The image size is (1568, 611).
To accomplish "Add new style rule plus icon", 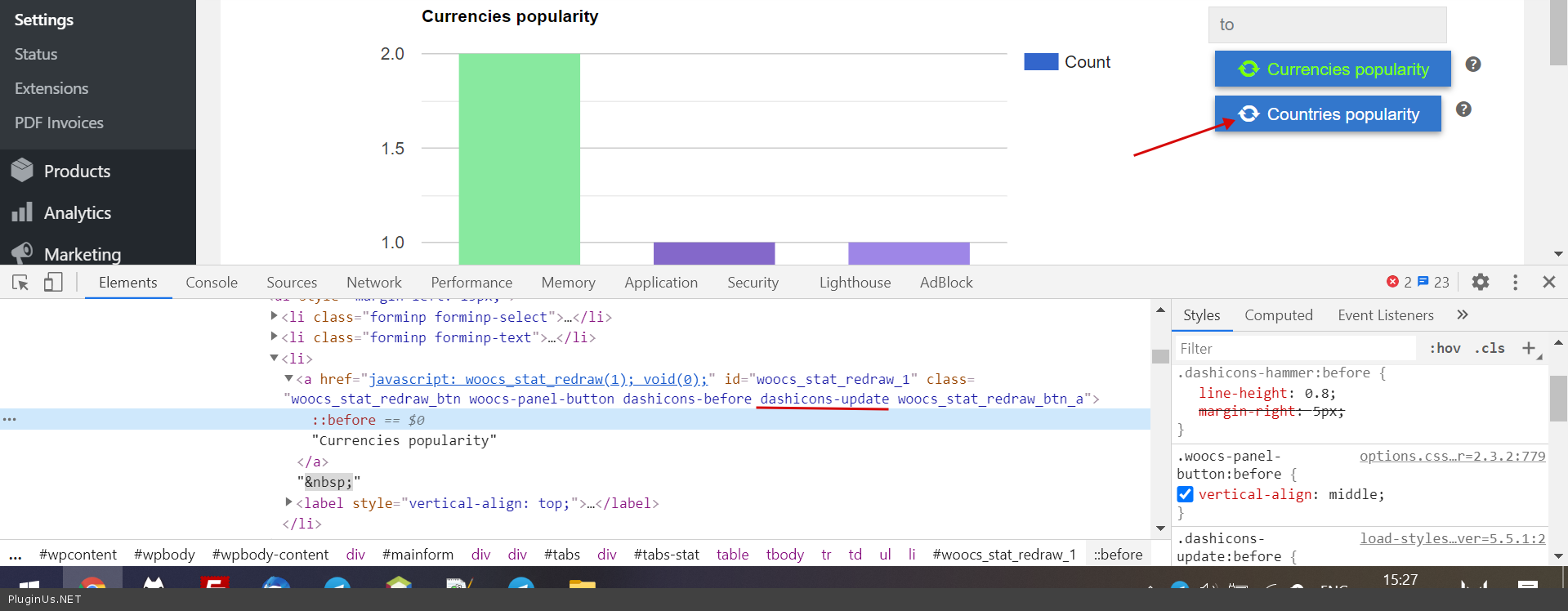I will 1529,349.
